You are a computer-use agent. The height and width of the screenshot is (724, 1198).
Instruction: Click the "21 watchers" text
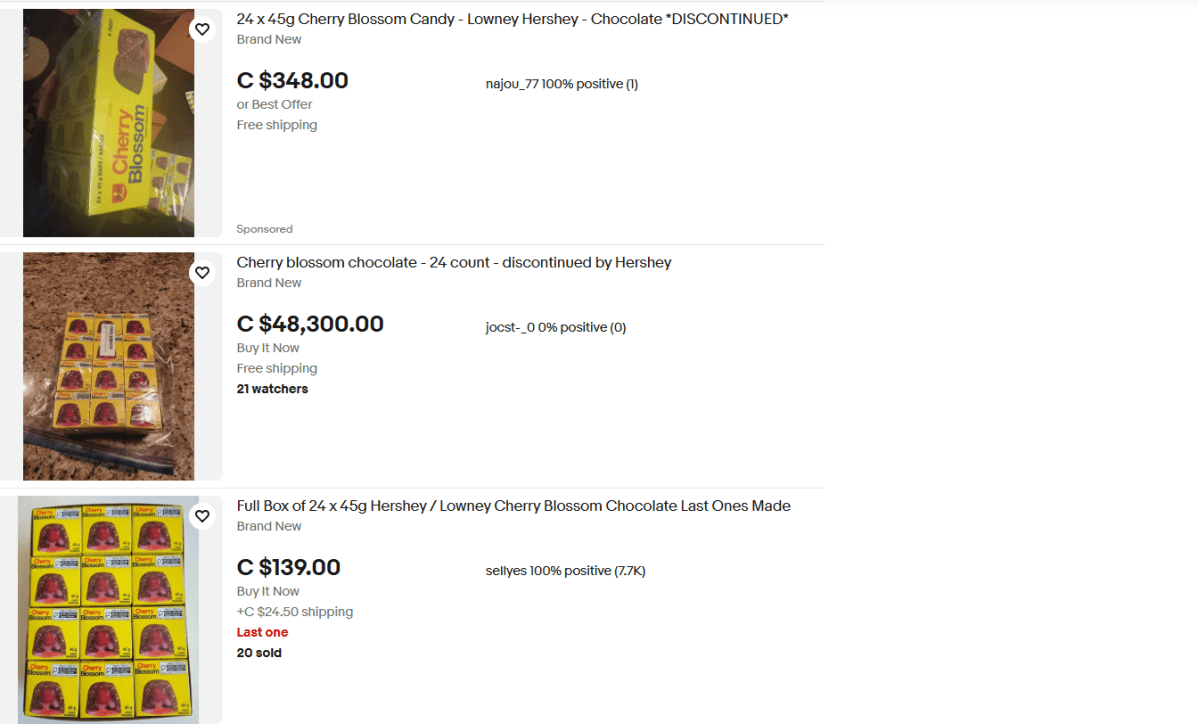point(272,389)
